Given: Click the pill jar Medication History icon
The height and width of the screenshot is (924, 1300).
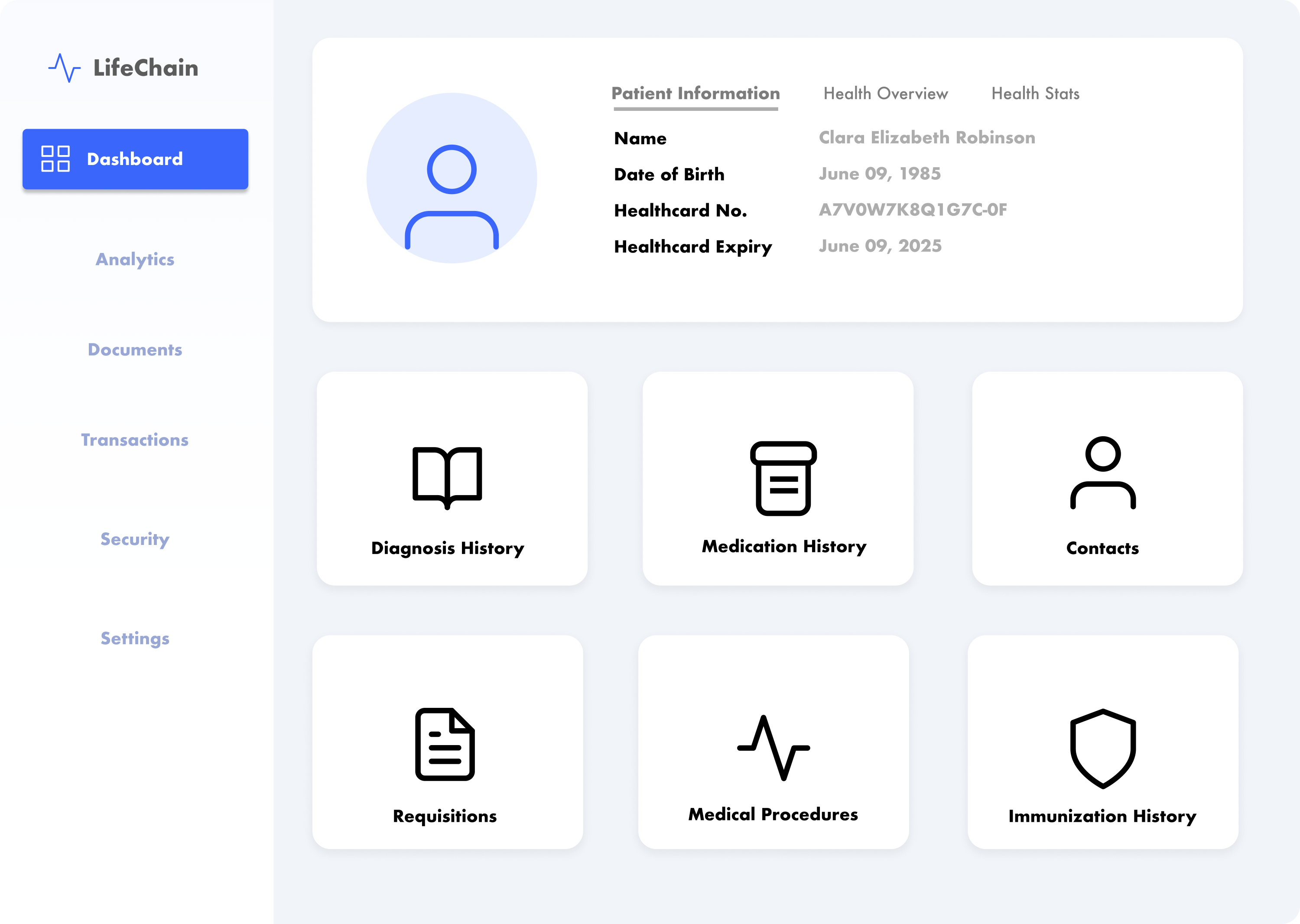Looking at the screenshot, I should tap(783, 478).
